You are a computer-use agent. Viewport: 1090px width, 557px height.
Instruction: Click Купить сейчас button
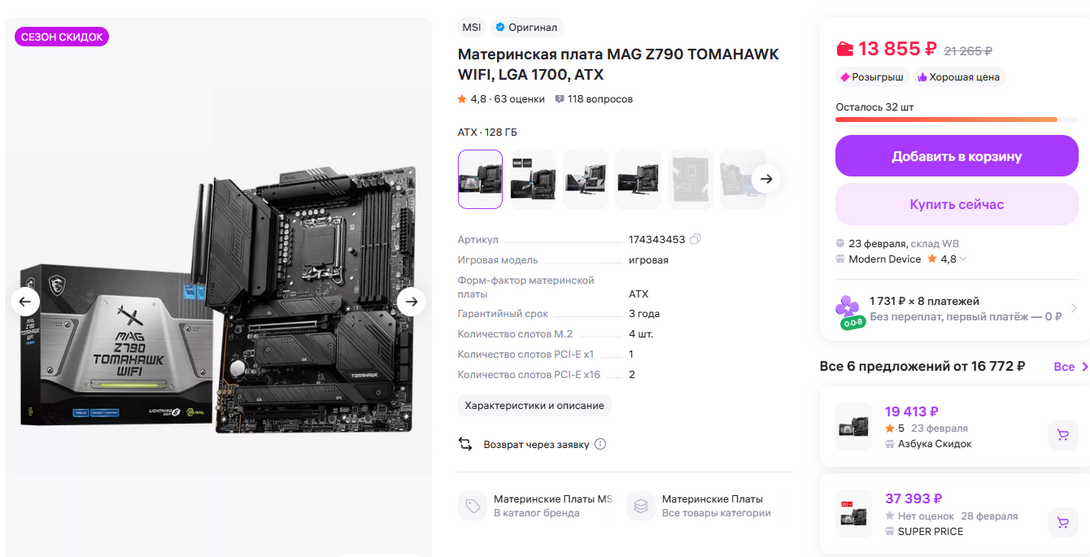pos(957,204)
